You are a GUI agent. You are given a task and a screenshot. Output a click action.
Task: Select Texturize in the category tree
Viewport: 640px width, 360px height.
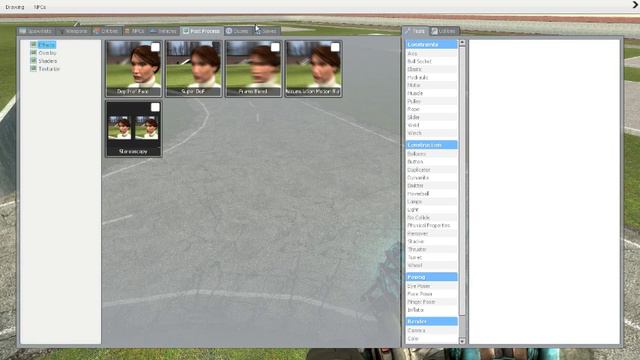[49, 69]
